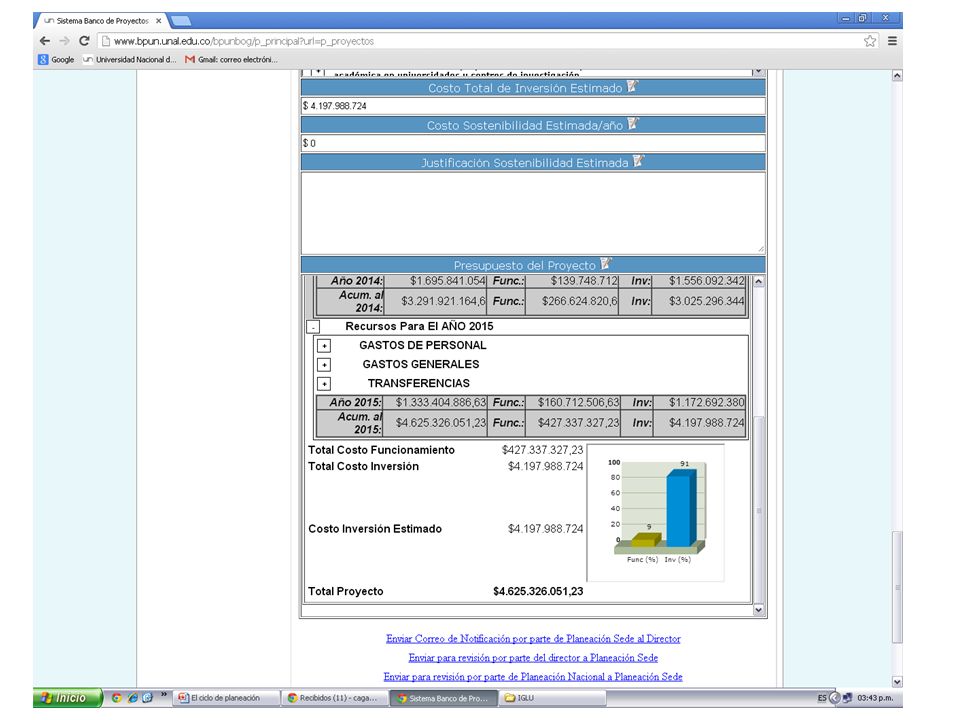The height and width of the screenshot is (720, 960).
Task: Click the Costo Sostenibilidad Estimada value field
Action: click(x=533, y=143)
